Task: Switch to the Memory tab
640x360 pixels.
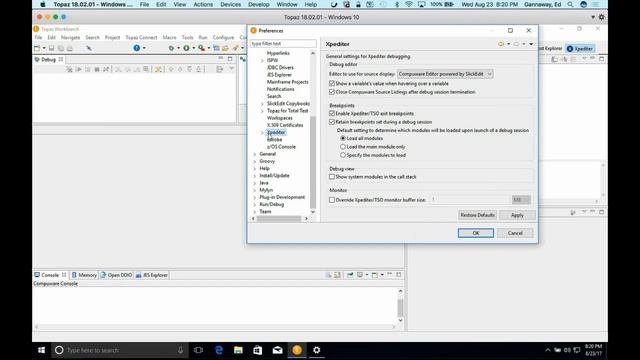Action: (84, 275)
